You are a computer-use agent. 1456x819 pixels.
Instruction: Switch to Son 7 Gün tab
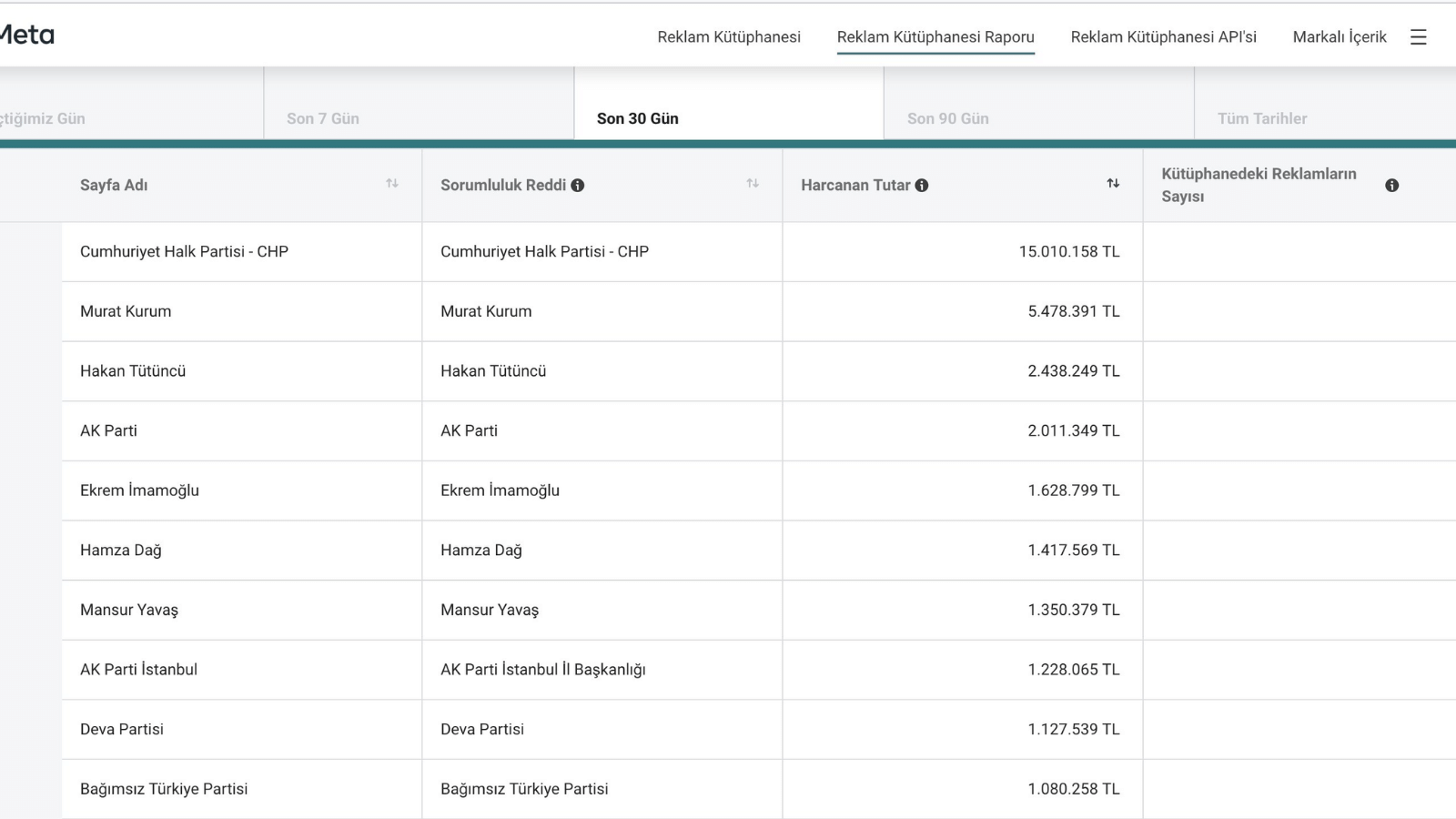(x=419, y=103)
